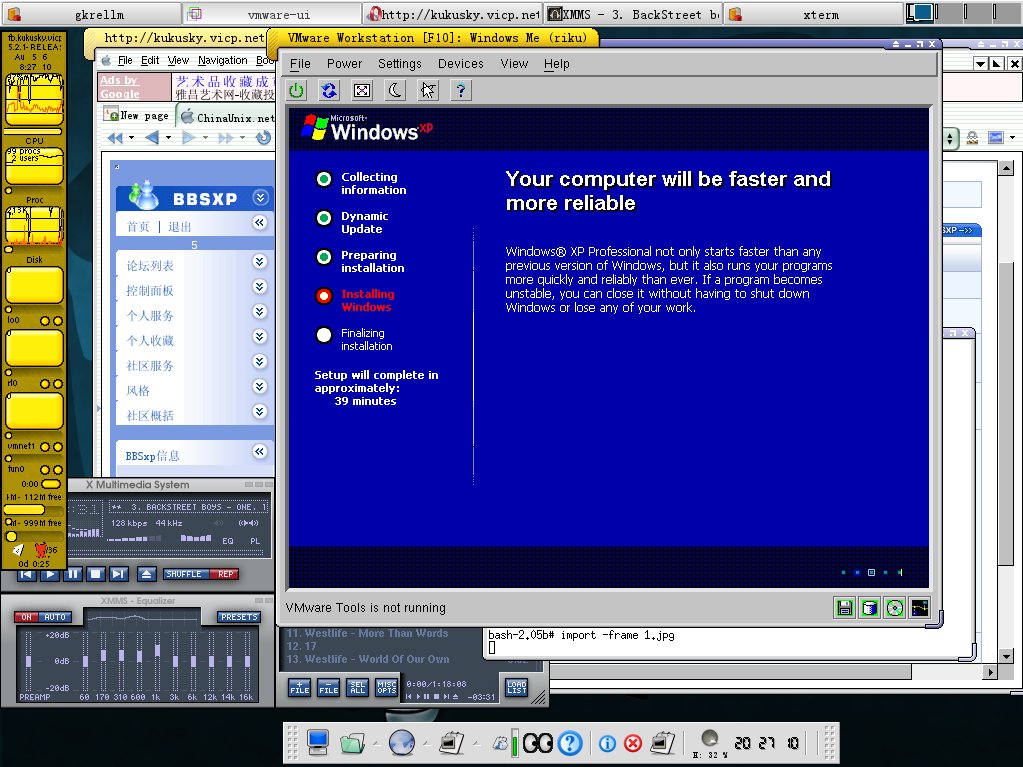Click the CD-ROM device icon in VMware status bar
Image resolution: width=1023 pixels, height=767 pixels.
click(x=894, y=608)
